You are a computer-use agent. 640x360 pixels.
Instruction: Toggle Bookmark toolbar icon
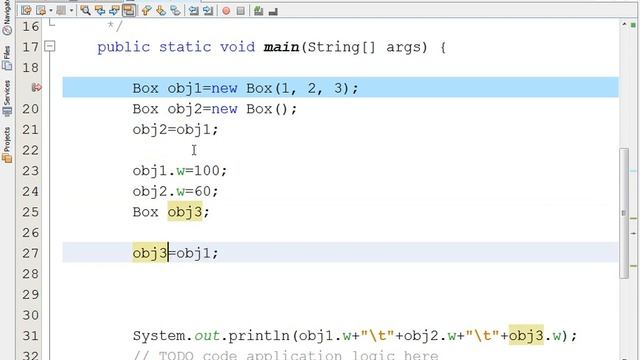tap(176, 11)
